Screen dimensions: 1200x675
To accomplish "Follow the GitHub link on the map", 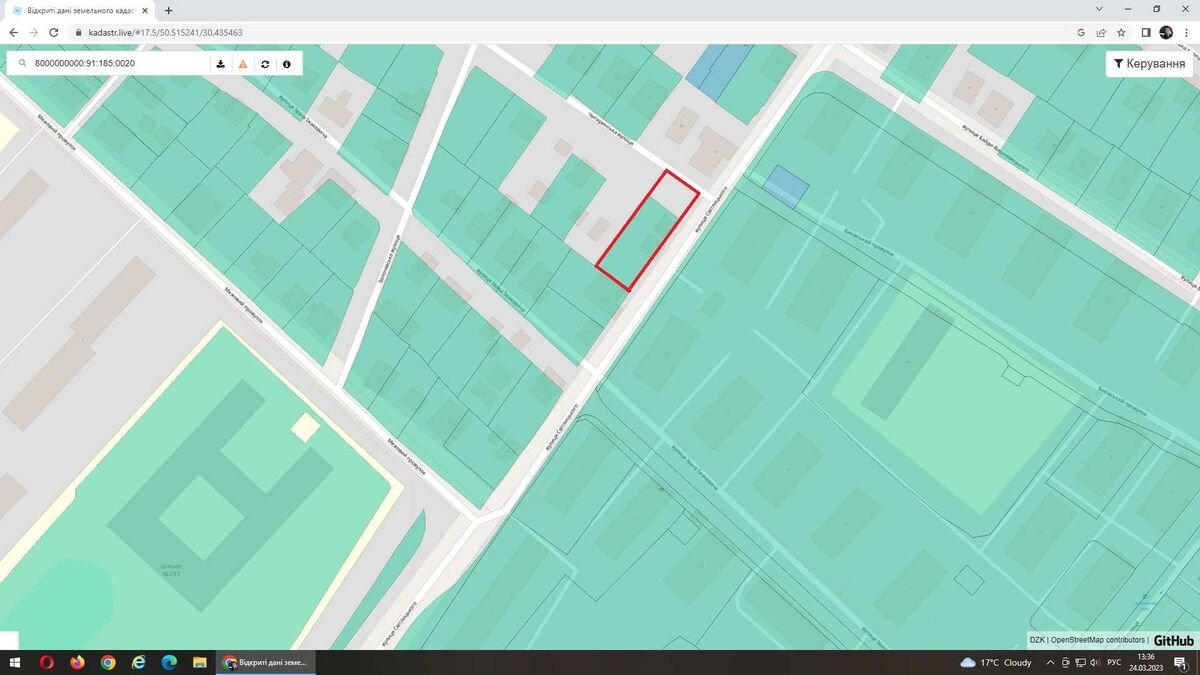I will coord(1173,640).
